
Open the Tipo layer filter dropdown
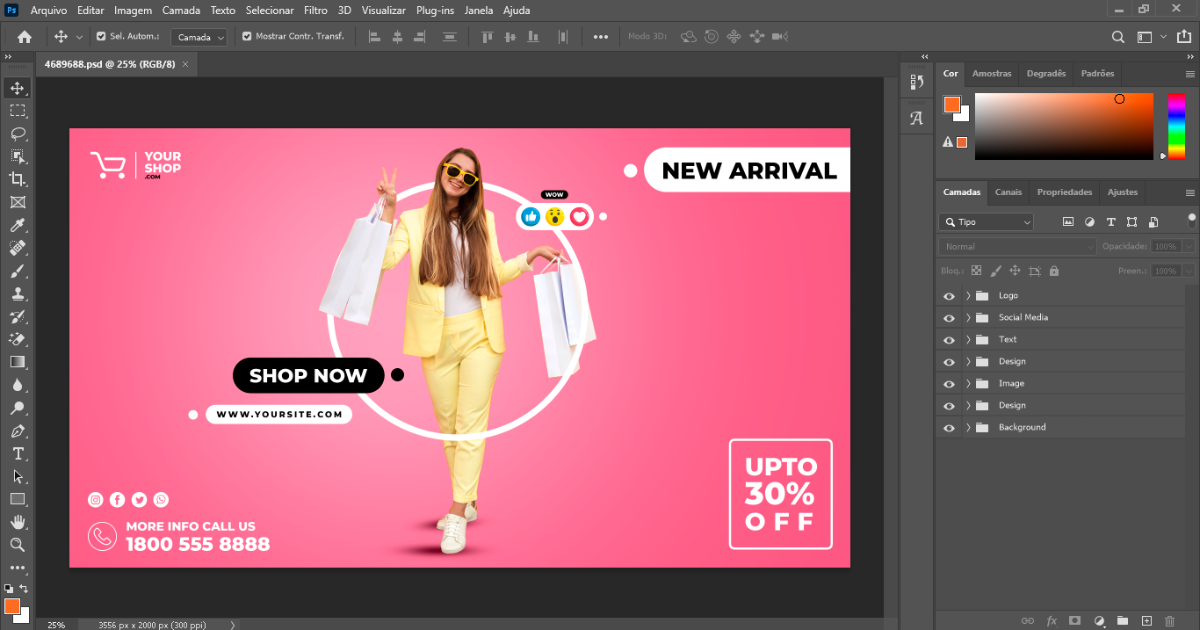[986, 222]
